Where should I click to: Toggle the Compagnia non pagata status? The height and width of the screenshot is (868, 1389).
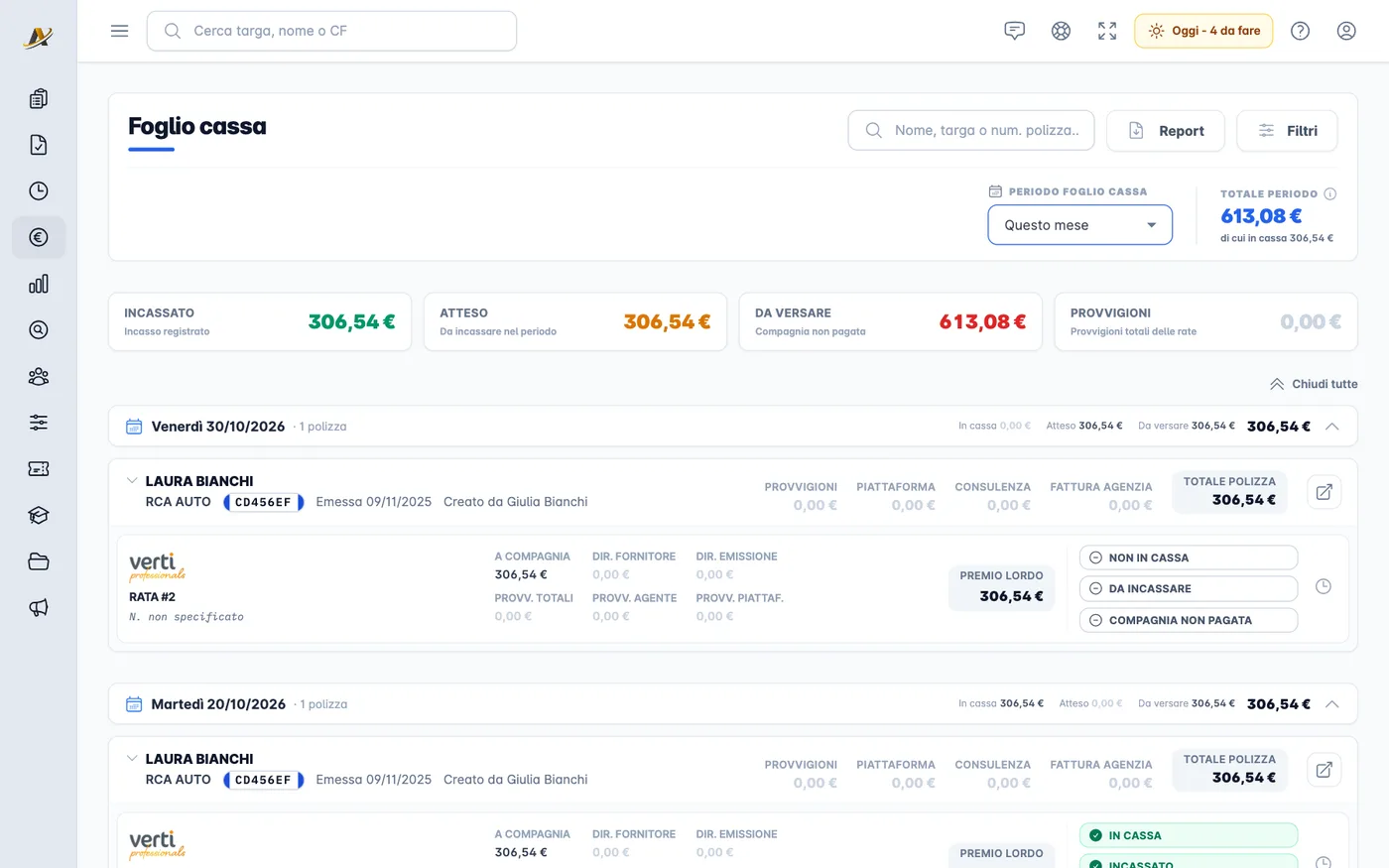1189,620
